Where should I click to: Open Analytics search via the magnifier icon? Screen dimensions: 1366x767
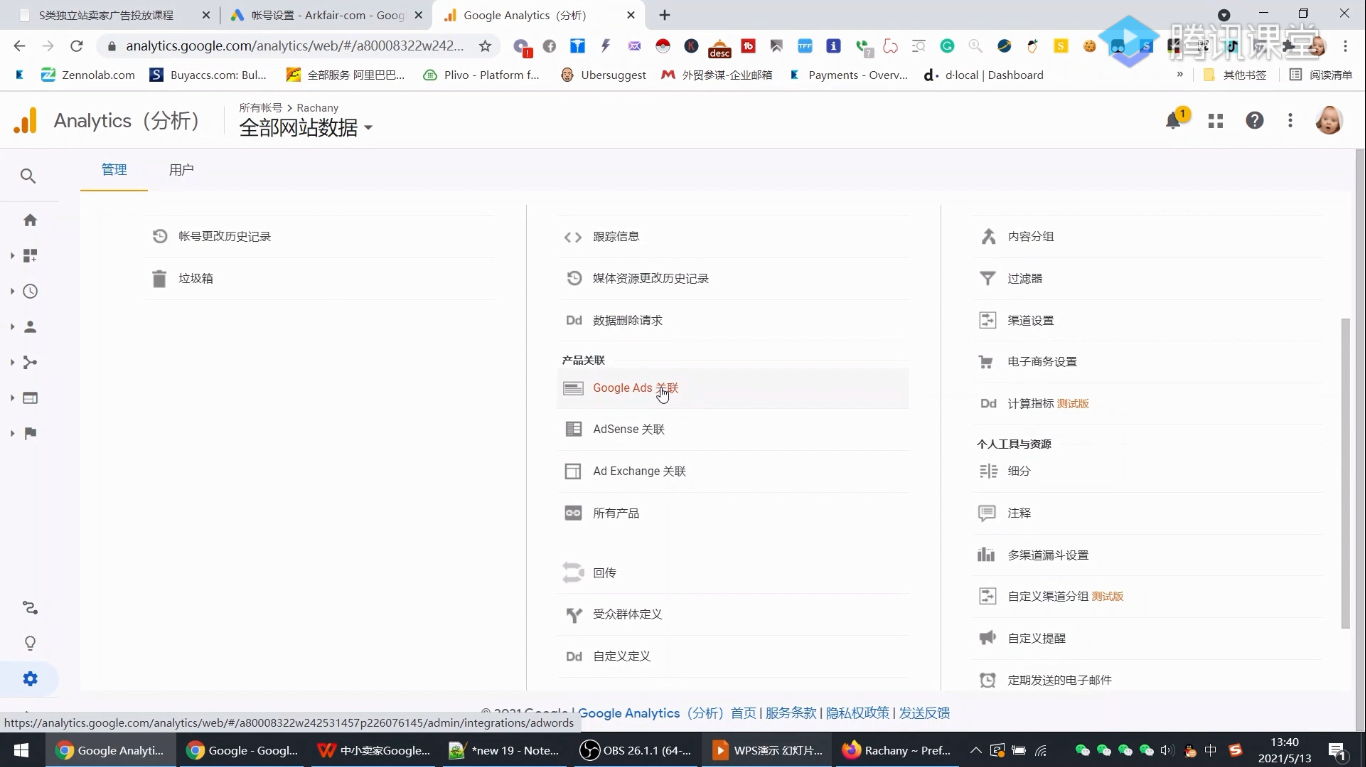[x=28, y=175]
